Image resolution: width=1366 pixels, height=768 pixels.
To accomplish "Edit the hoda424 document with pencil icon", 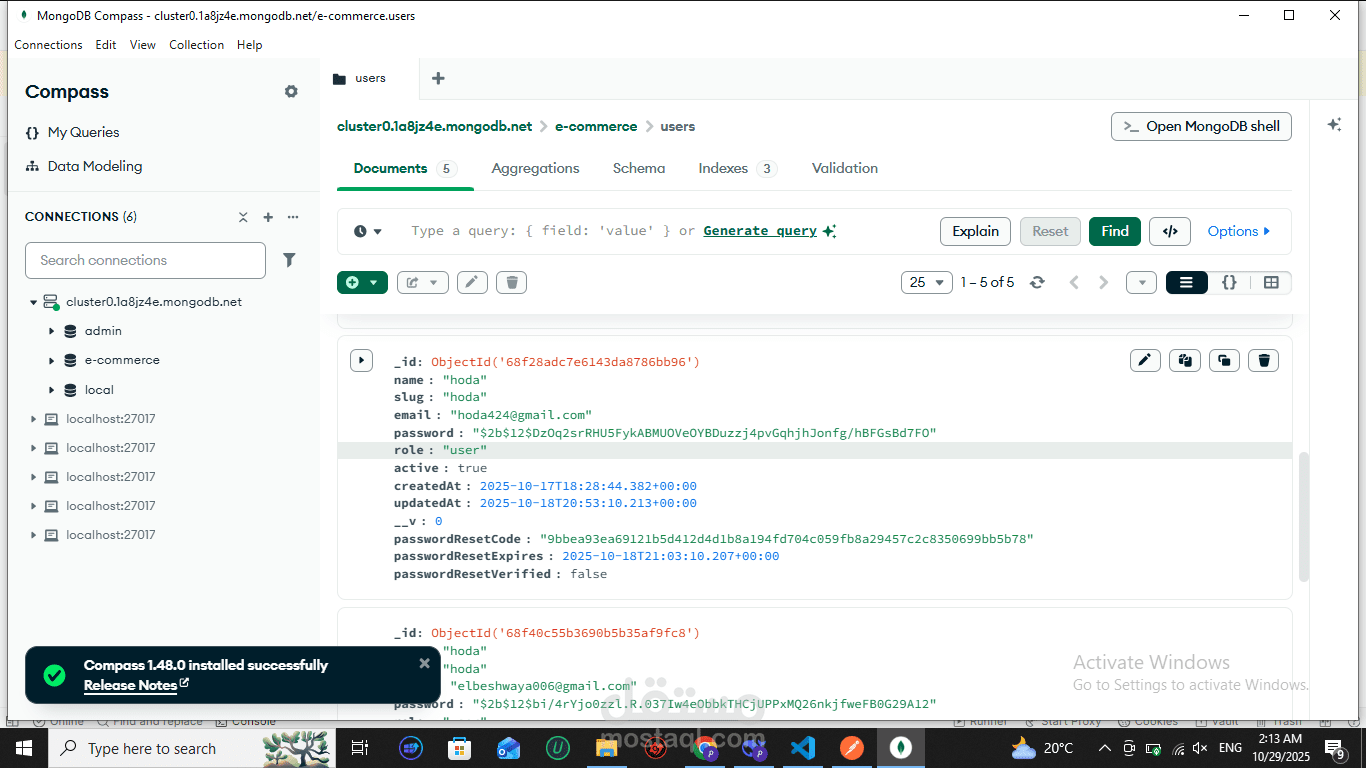I will (1145, 360).
